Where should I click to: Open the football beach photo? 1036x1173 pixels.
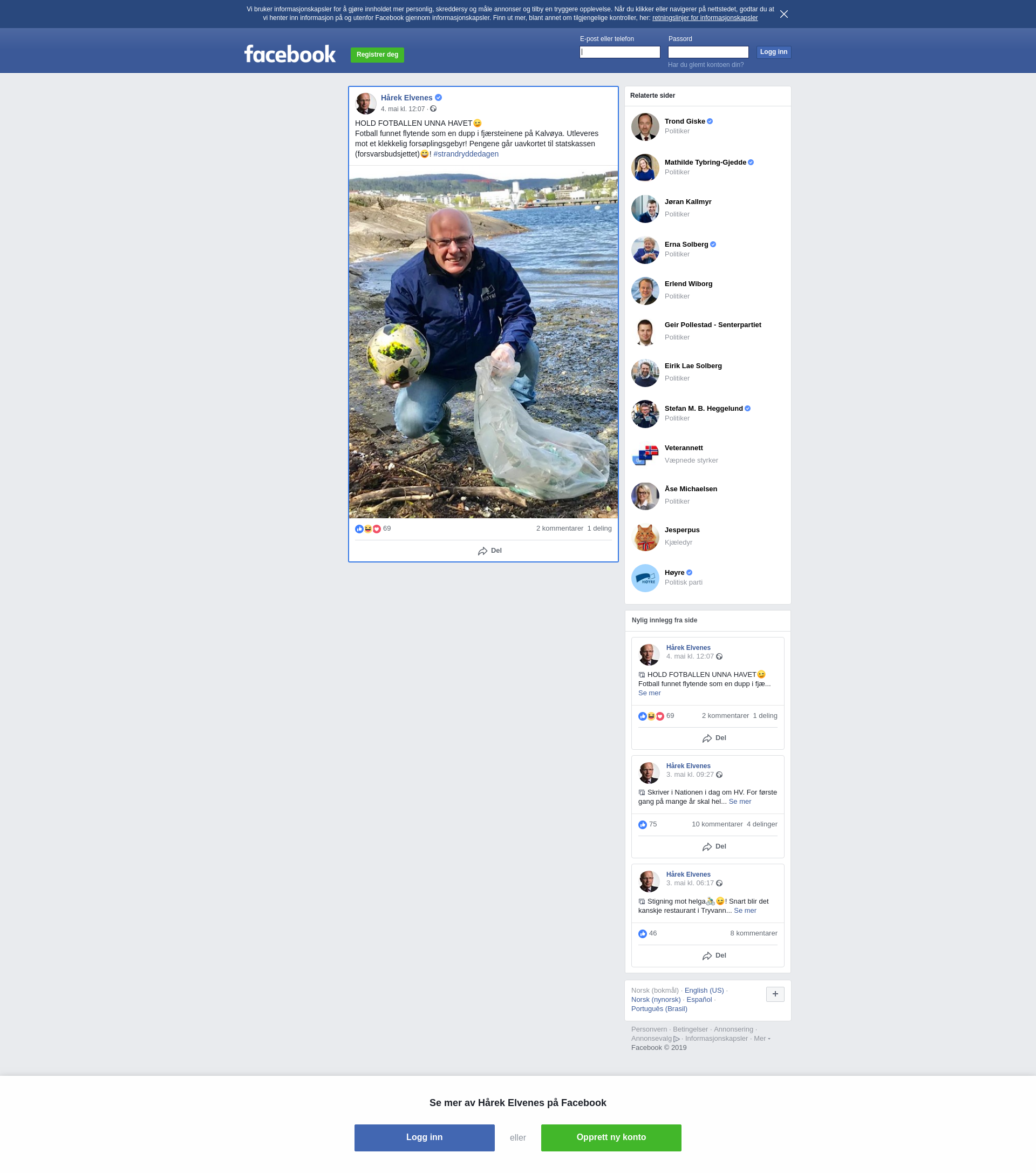(483, 342)
